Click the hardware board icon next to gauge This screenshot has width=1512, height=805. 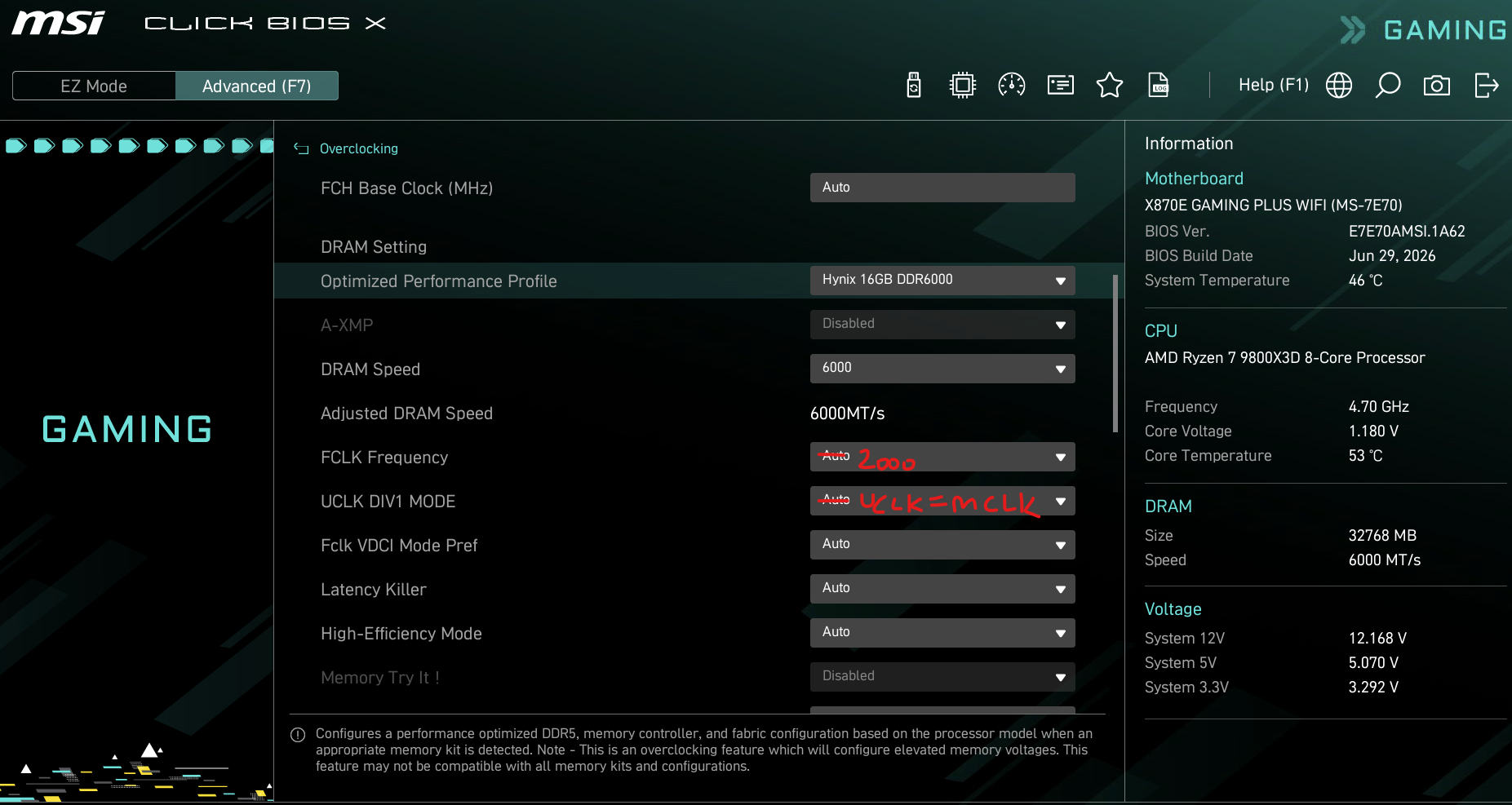tap(1061, 85)
